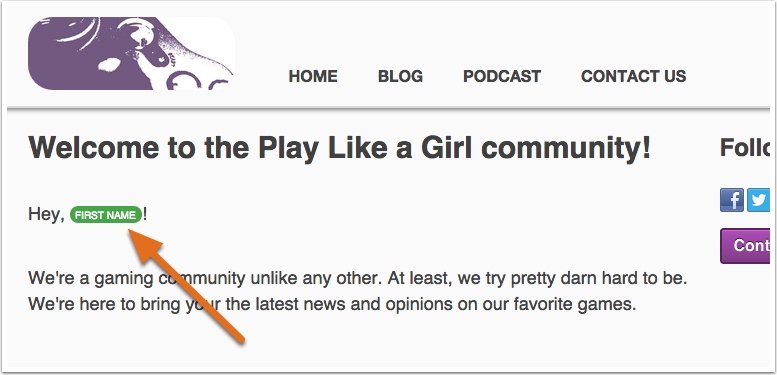Click the purple game controller logo
Viewport: 777px width, 375px height.
tap(131, 54)
